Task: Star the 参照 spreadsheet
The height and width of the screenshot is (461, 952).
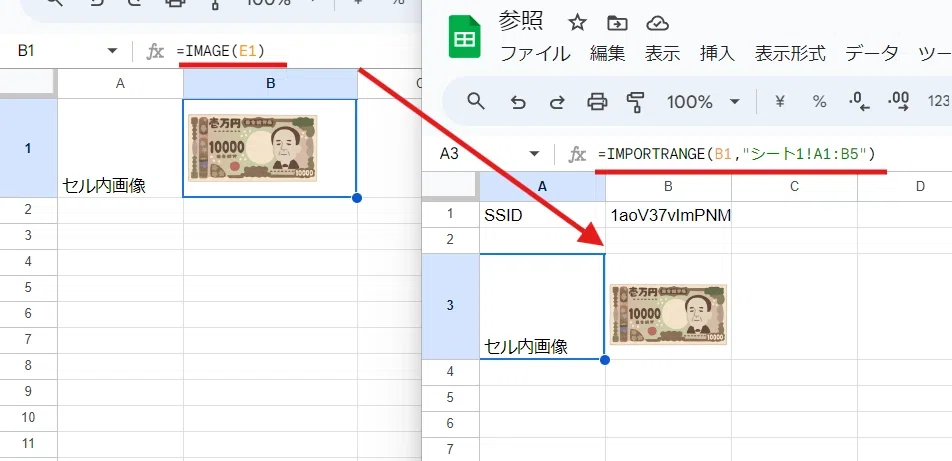Action: [577, 23]
